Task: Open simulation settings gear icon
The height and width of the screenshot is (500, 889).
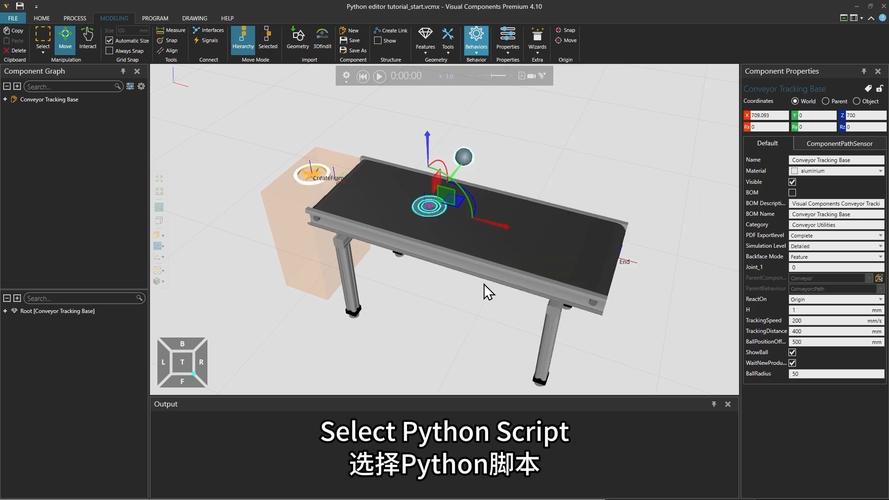Action: (346, 75)
